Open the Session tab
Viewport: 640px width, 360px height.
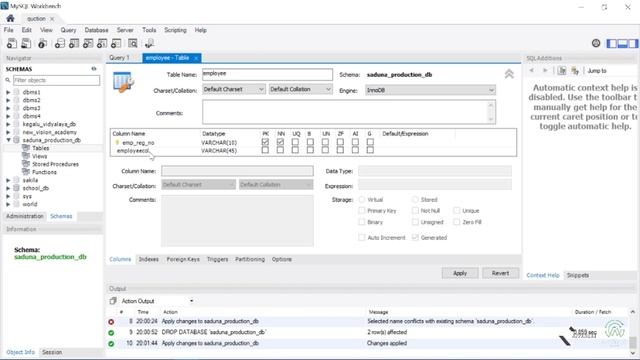pos(52,352)
